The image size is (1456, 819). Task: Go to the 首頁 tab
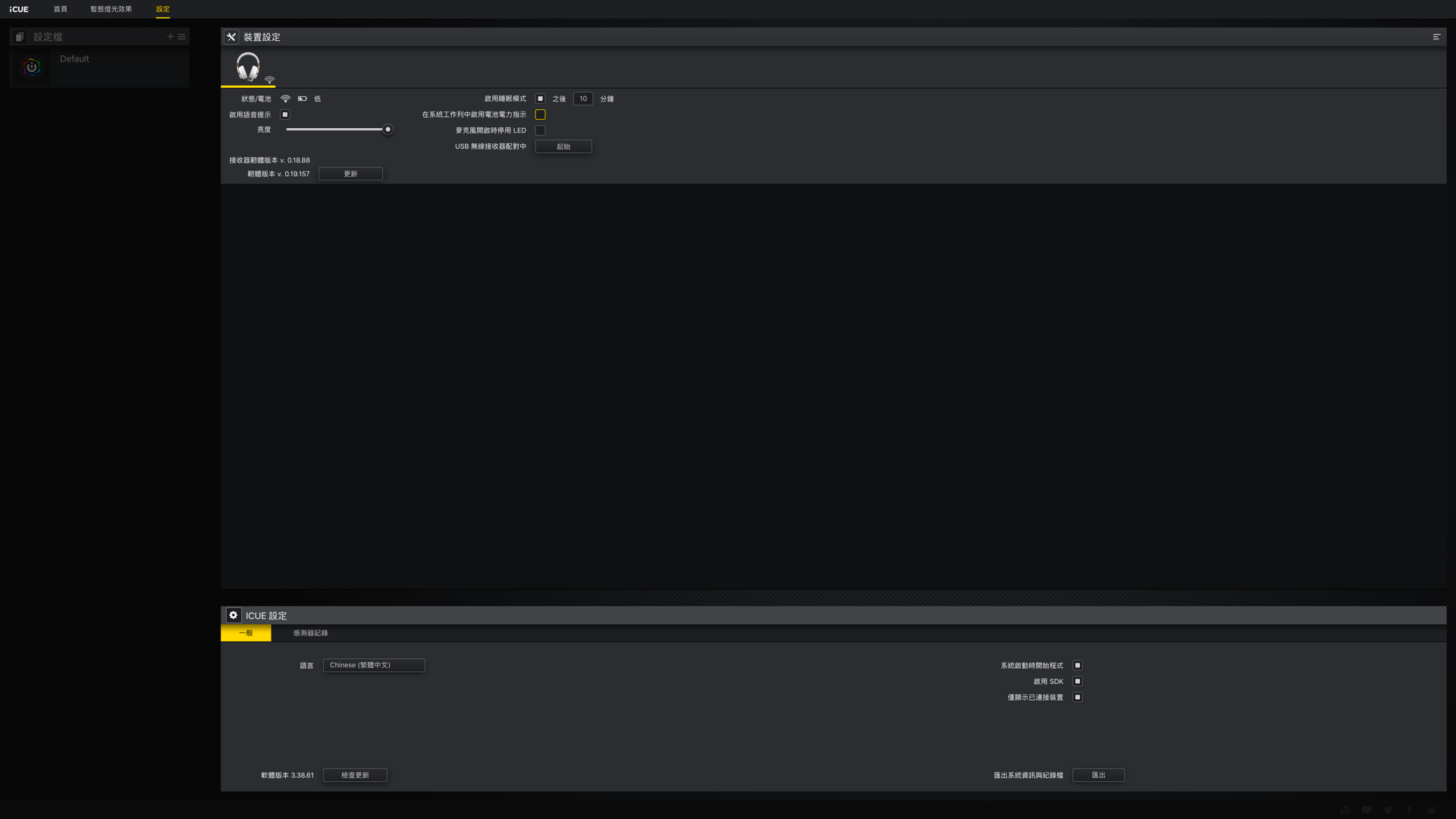[61, 9]
